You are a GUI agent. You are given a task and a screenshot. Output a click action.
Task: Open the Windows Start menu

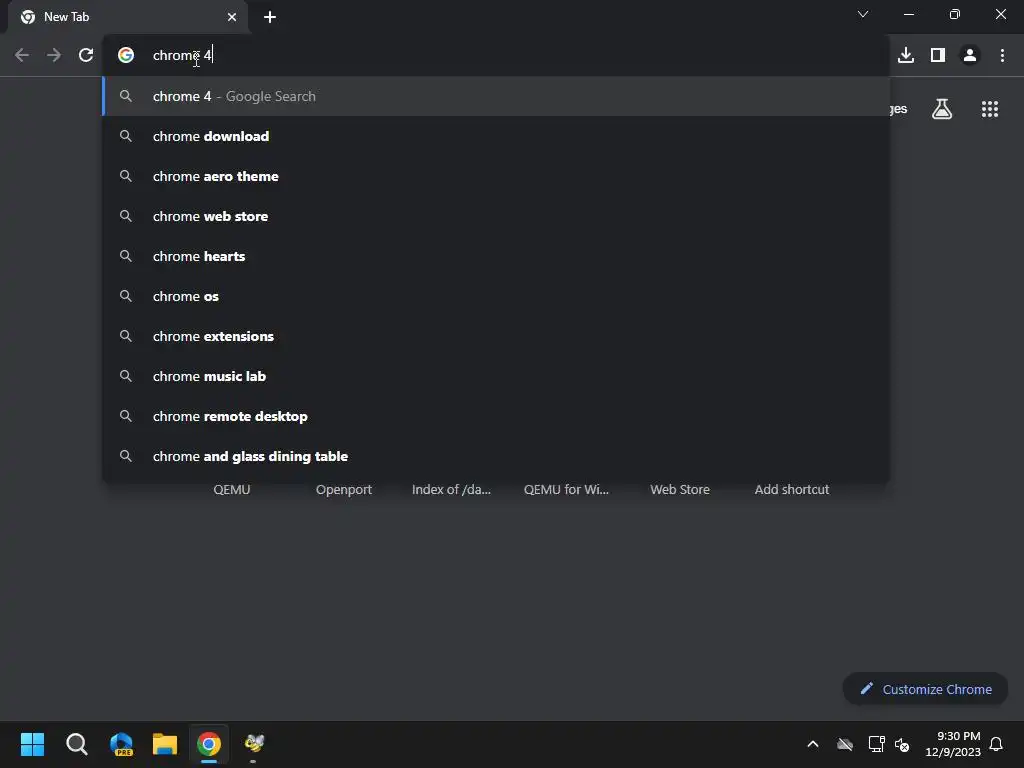32,744
